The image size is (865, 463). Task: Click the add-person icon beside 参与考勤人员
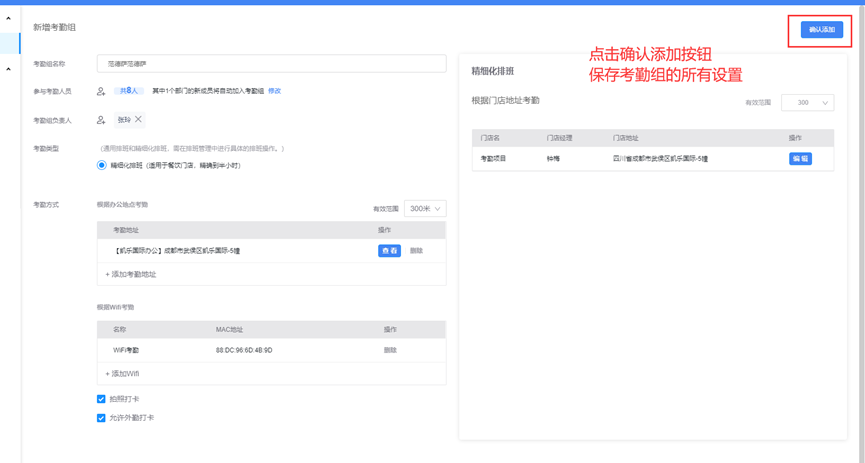click(101, 91)
